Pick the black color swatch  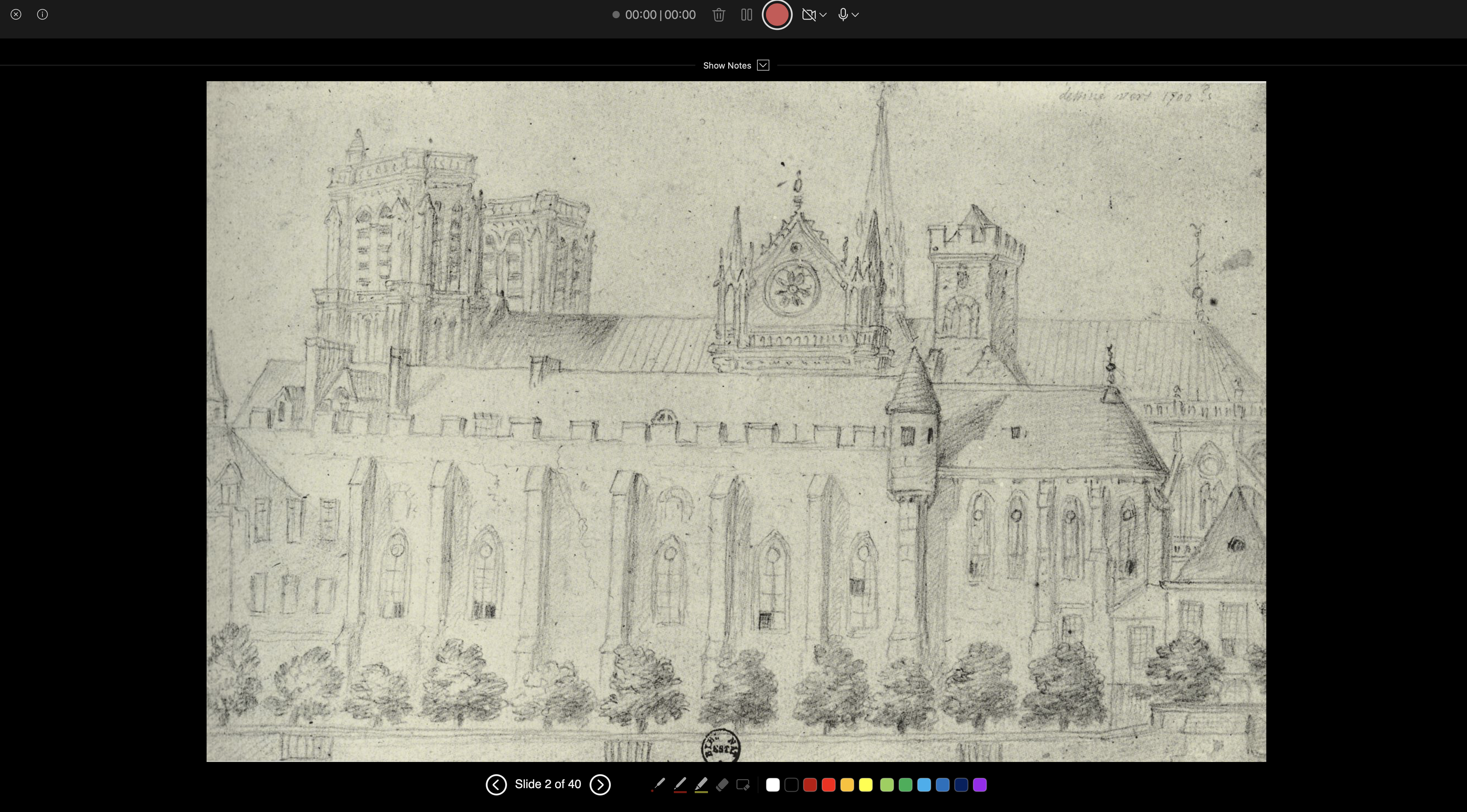point(792,785)
